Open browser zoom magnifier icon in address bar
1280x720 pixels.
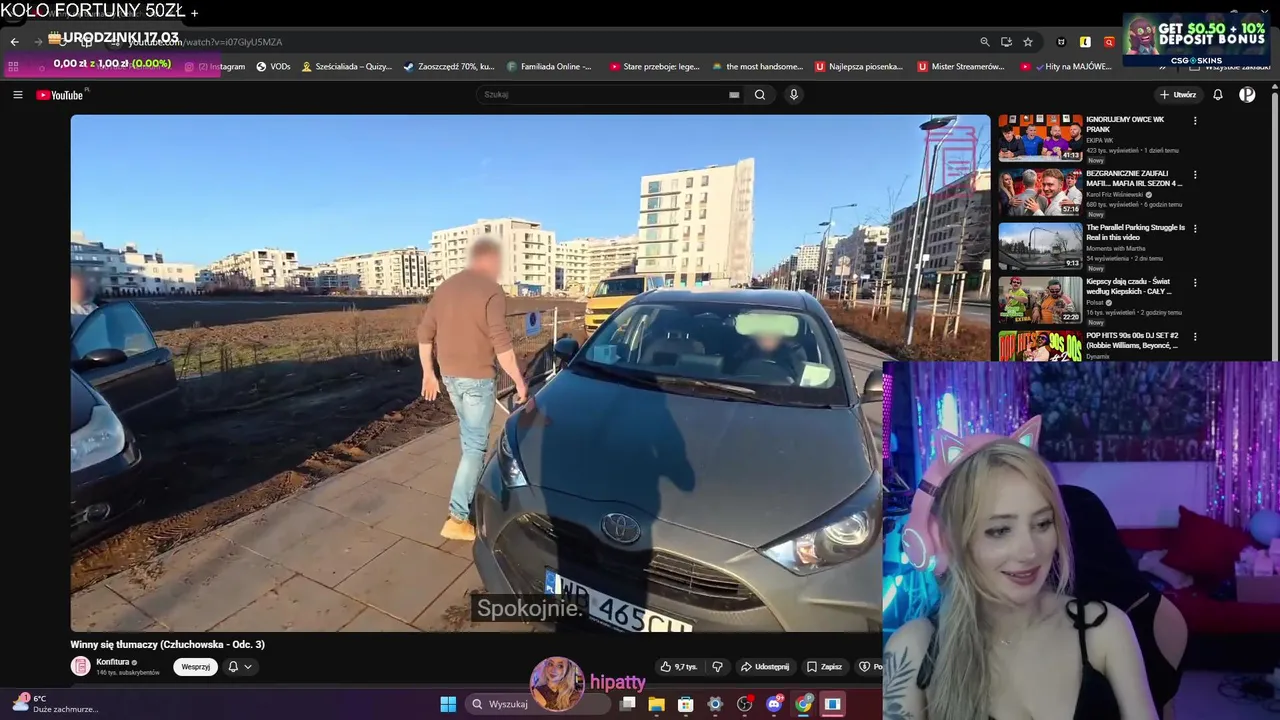click(985, 42)
